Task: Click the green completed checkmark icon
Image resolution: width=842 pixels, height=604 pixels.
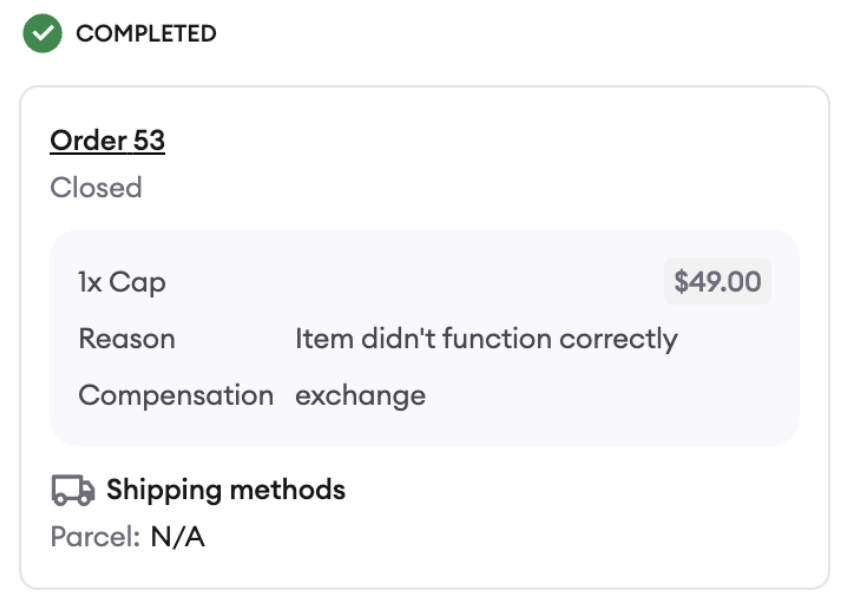Action: [x=42, y=33]
